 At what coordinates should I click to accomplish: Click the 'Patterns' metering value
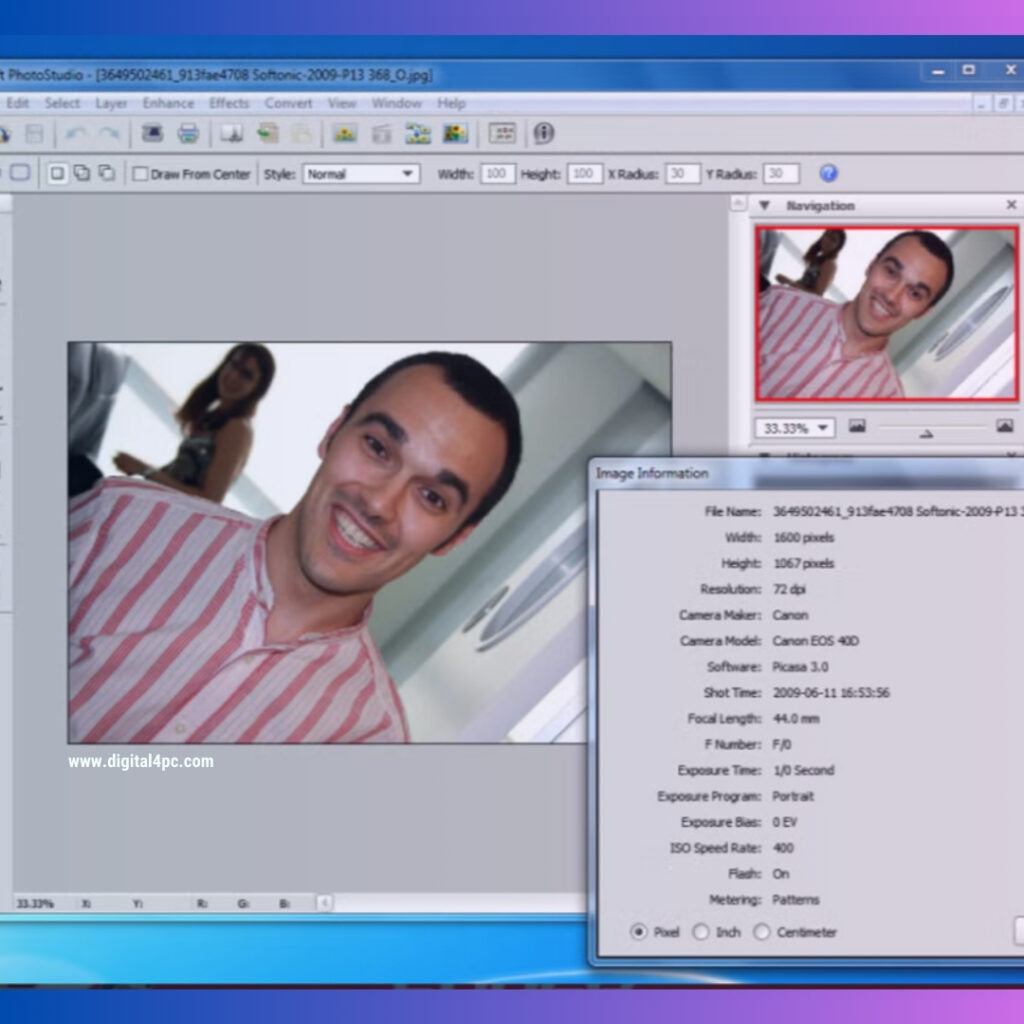pyautogui.click(x=795, y=900)
